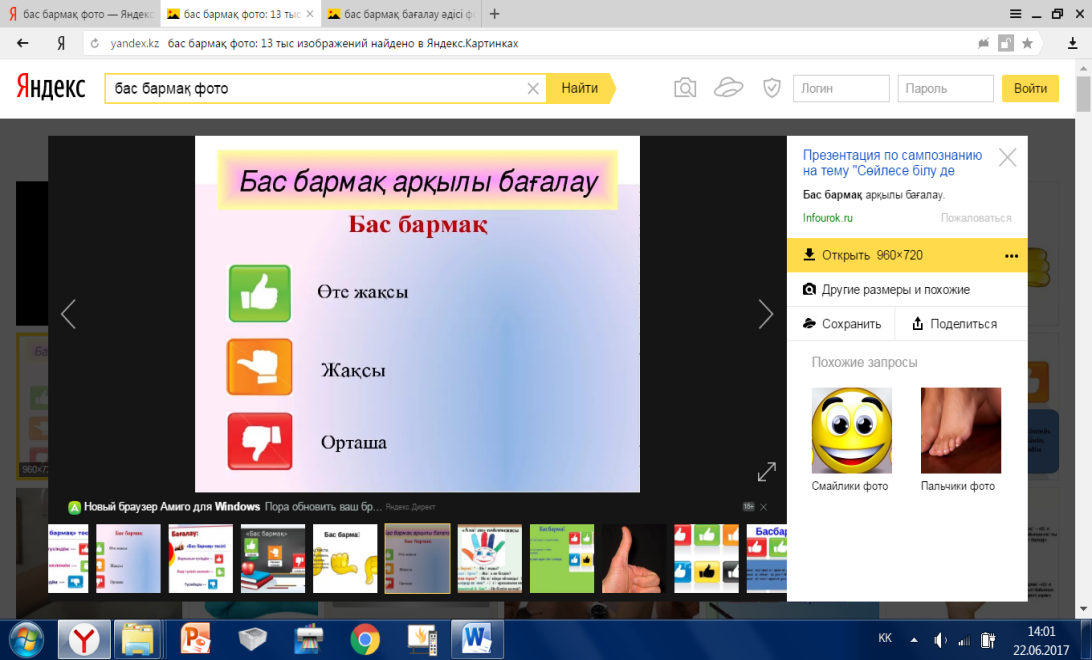Open the browser hamburger menu
Image resolution: width=1092 pixels, height=660 pixels.
click(1015, 14)
